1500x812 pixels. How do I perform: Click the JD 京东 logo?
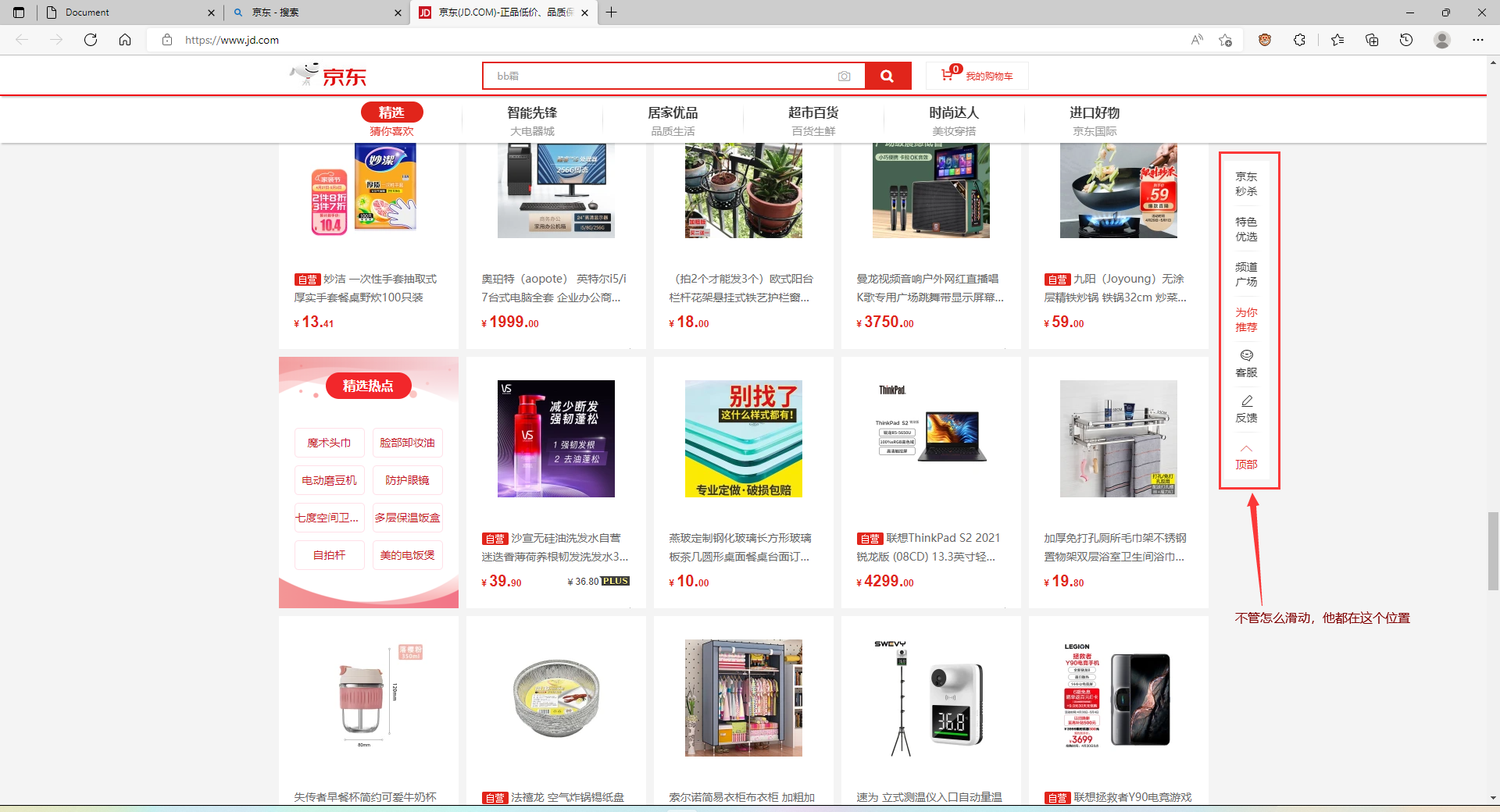(328, 76)
